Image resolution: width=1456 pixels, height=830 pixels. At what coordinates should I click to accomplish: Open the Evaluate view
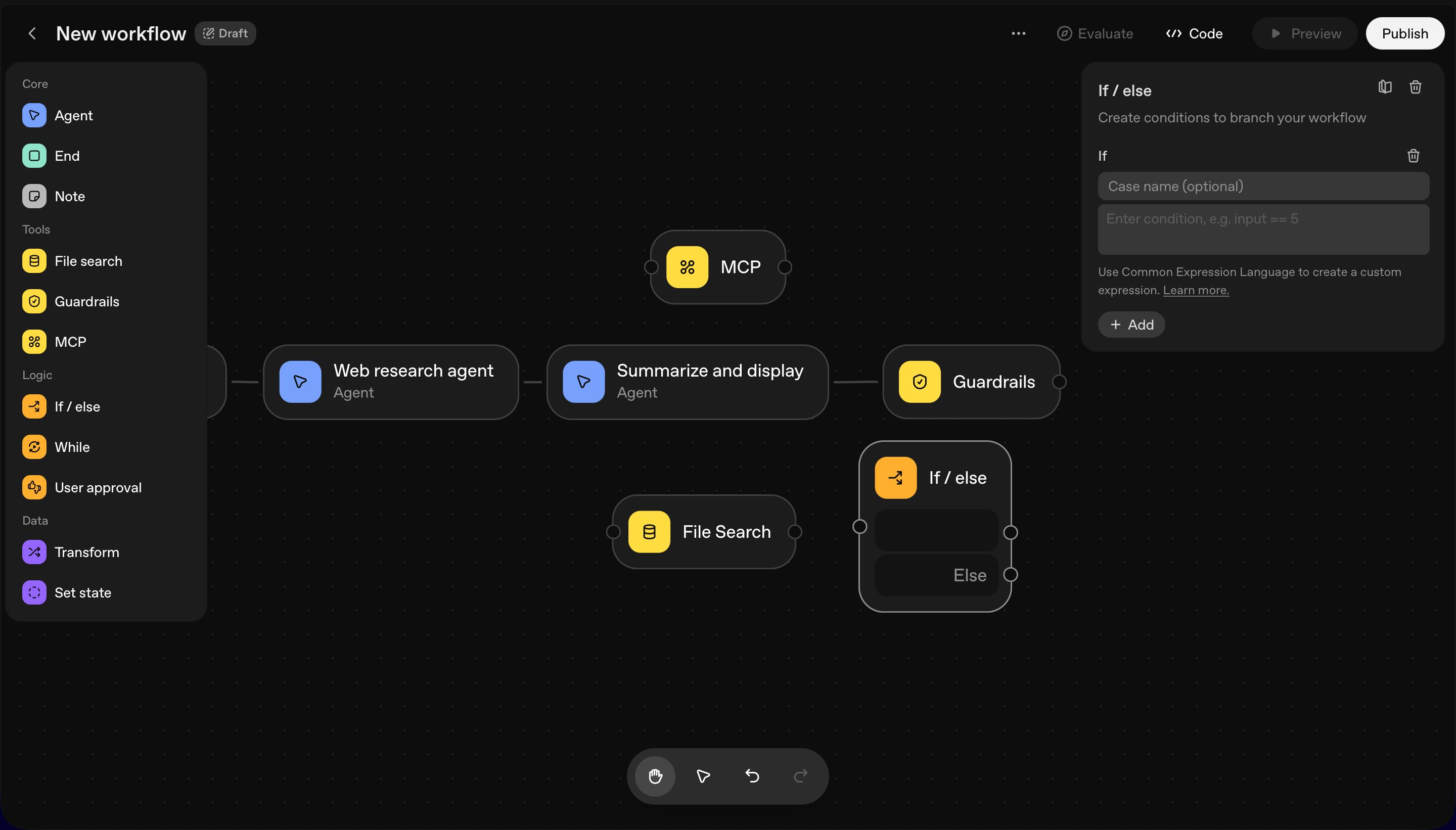click(x=1095, y=34)
